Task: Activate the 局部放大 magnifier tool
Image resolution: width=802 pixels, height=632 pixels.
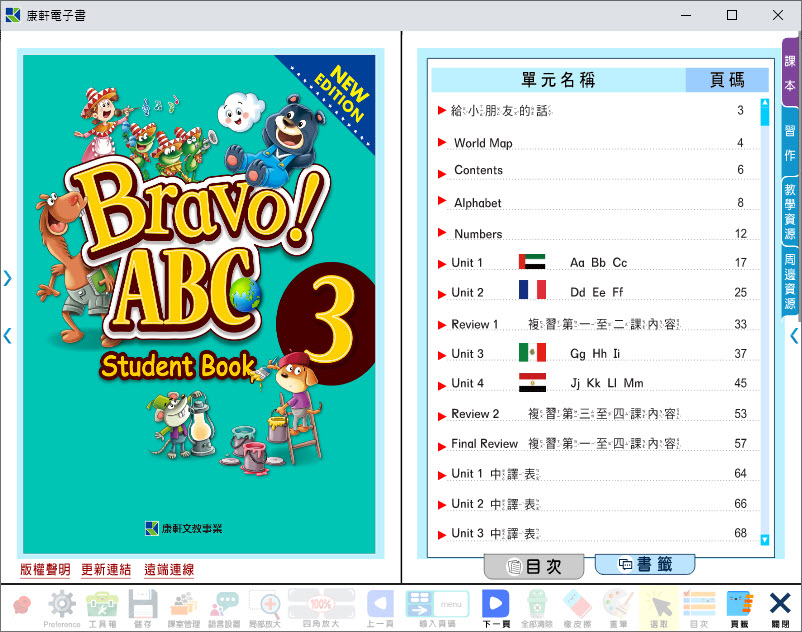Action: [x=265, y=606]
